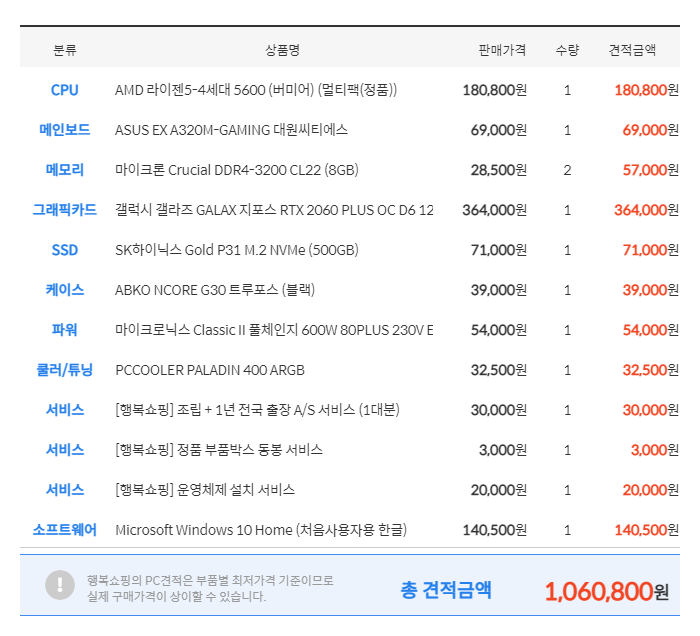The image size is (700, 636).
Task: Click the gray exclamation notice icon
Action: coord(60,585)
